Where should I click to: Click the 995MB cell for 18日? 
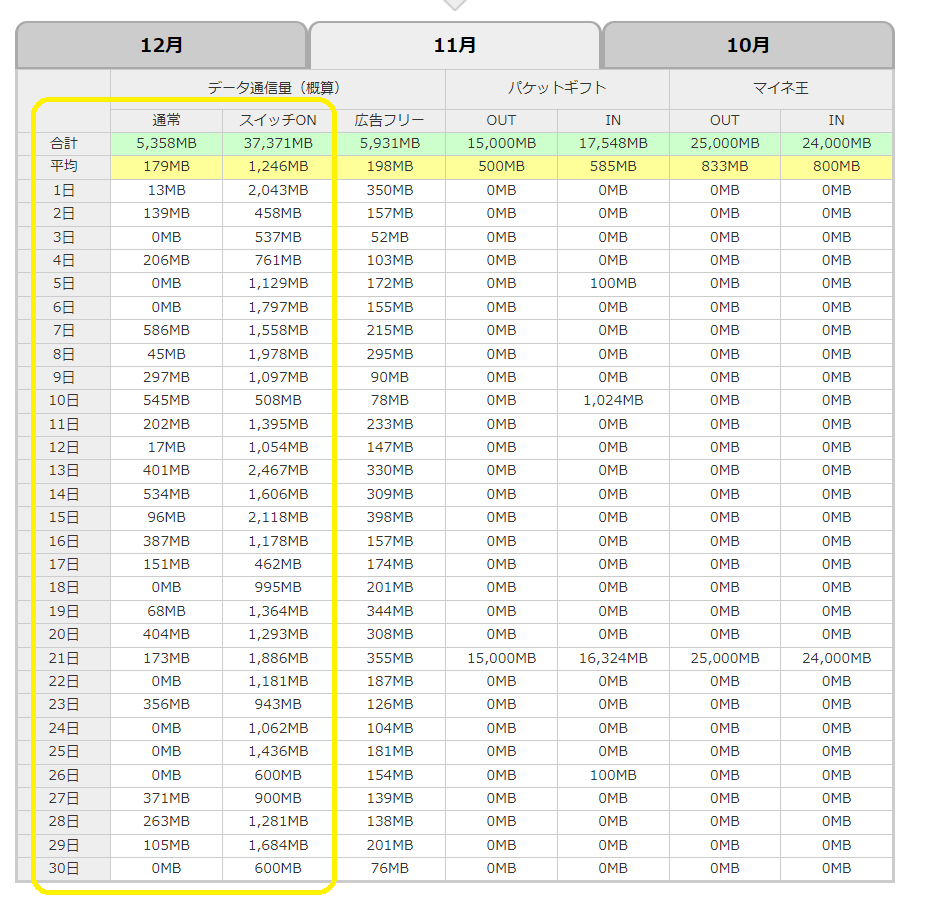[x=278, y=588]
